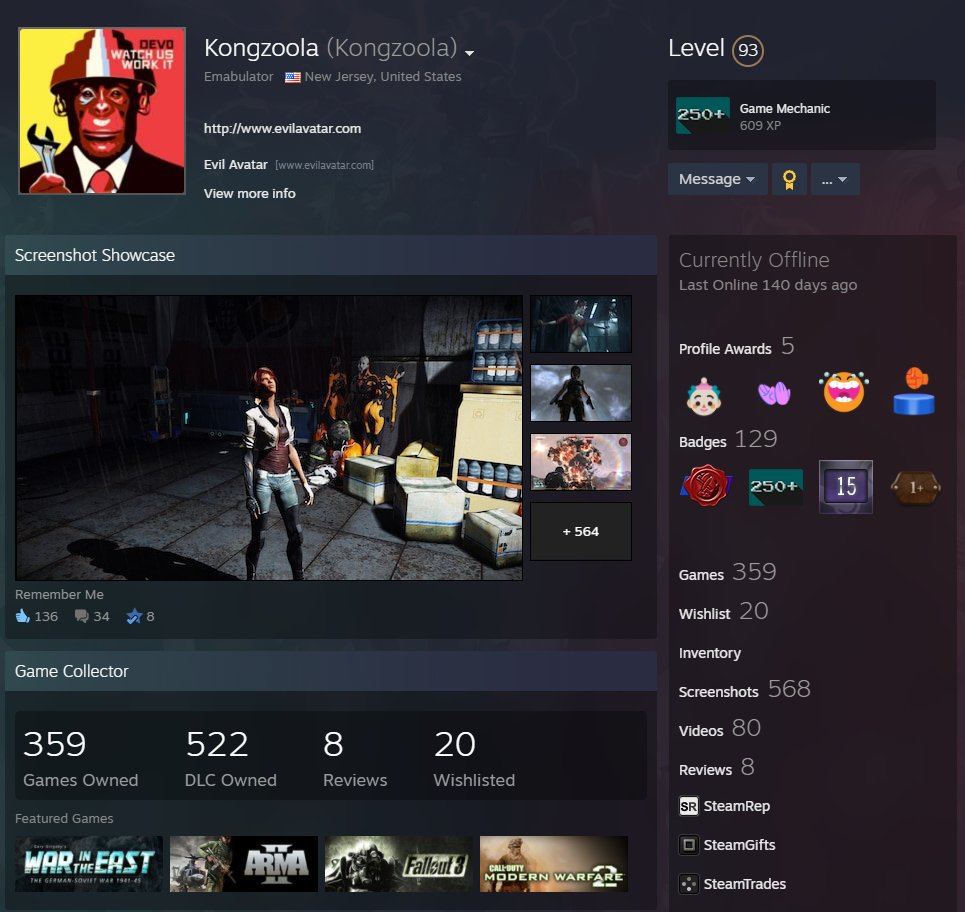Click the orange and blue trophy award

tap(915, 391)
